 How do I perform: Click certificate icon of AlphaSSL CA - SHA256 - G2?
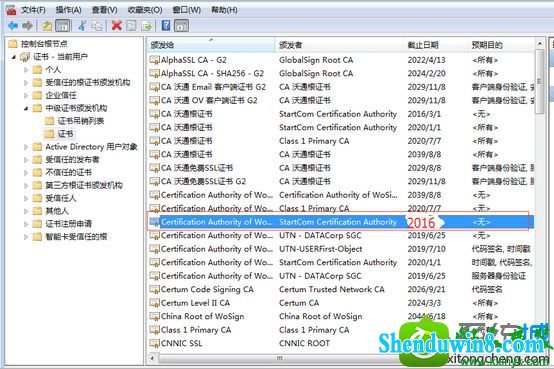[154, 74]
